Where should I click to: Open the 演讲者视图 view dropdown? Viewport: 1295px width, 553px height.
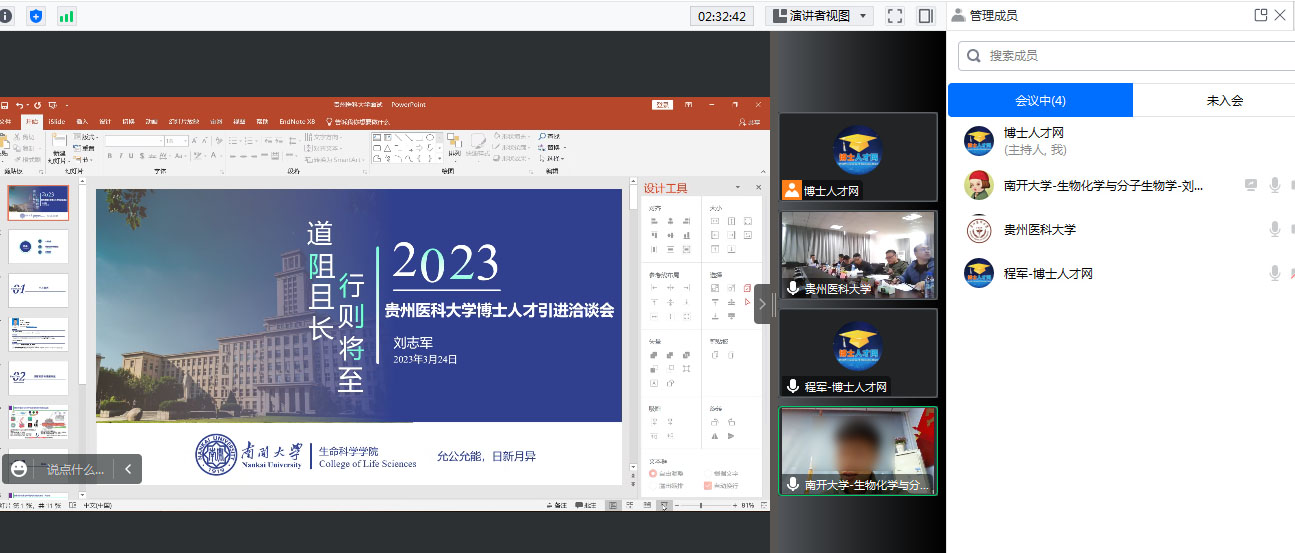click(x=820, y=16)
